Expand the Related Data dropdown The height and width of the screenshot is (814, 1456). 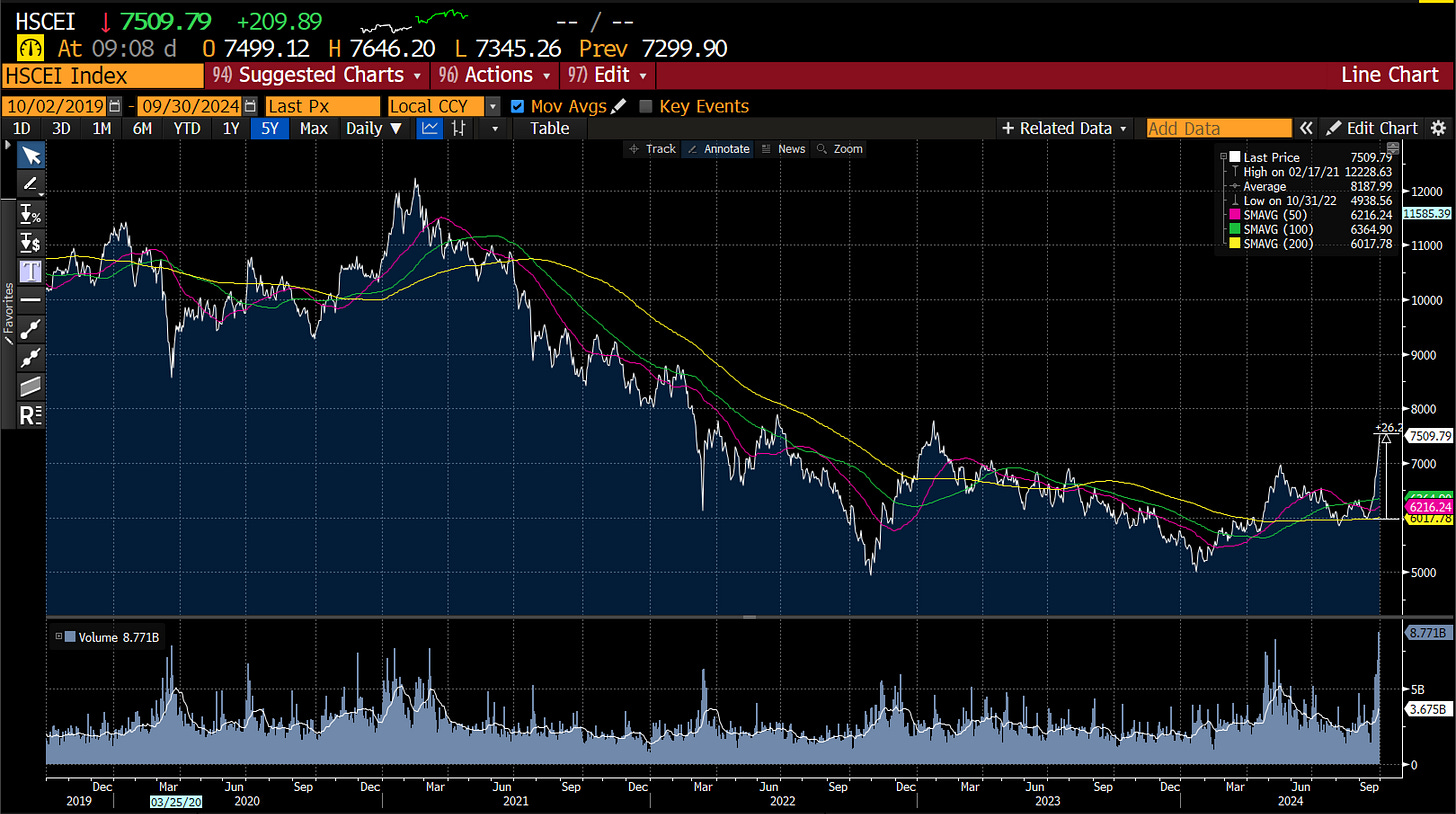pos(1064,128)
